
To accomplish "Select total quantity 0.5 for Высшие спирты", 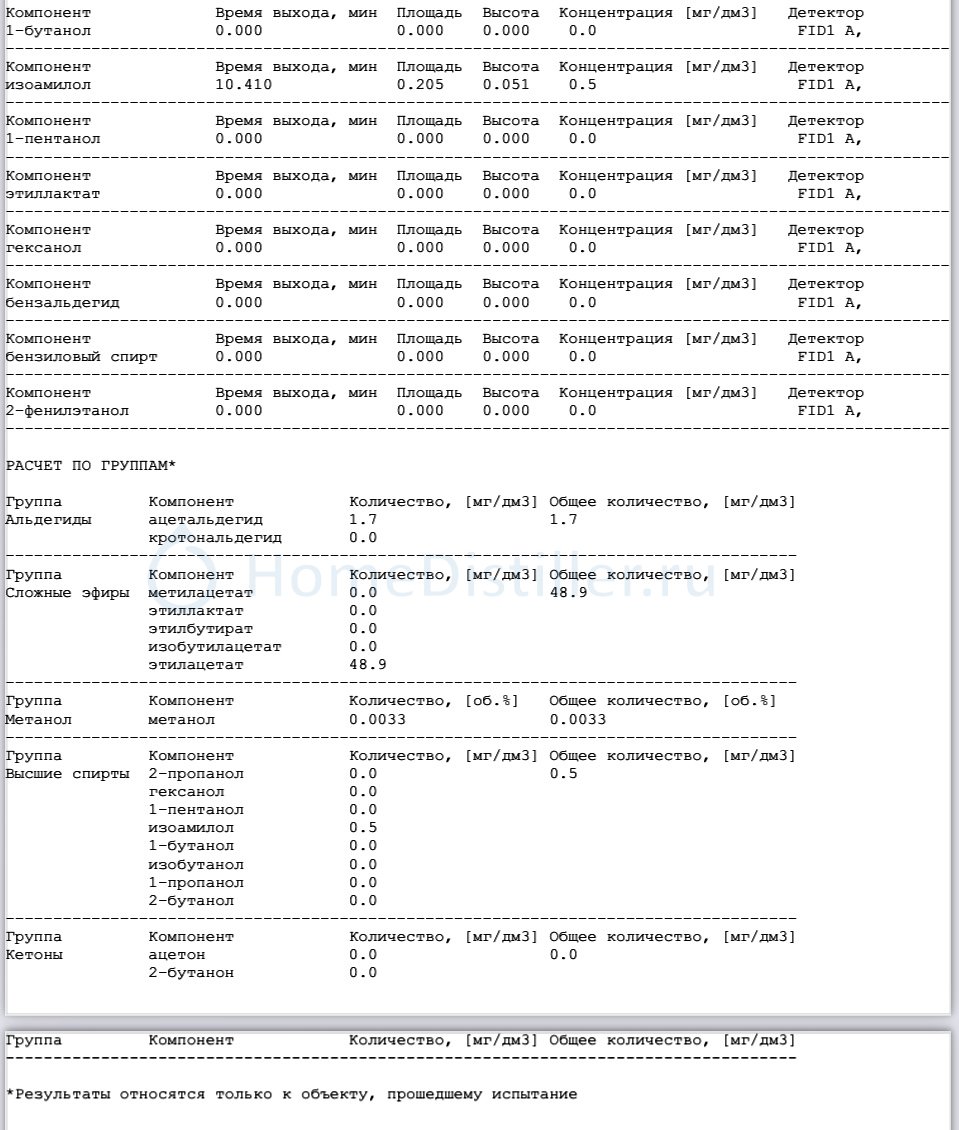I will [x=563, y=774].
